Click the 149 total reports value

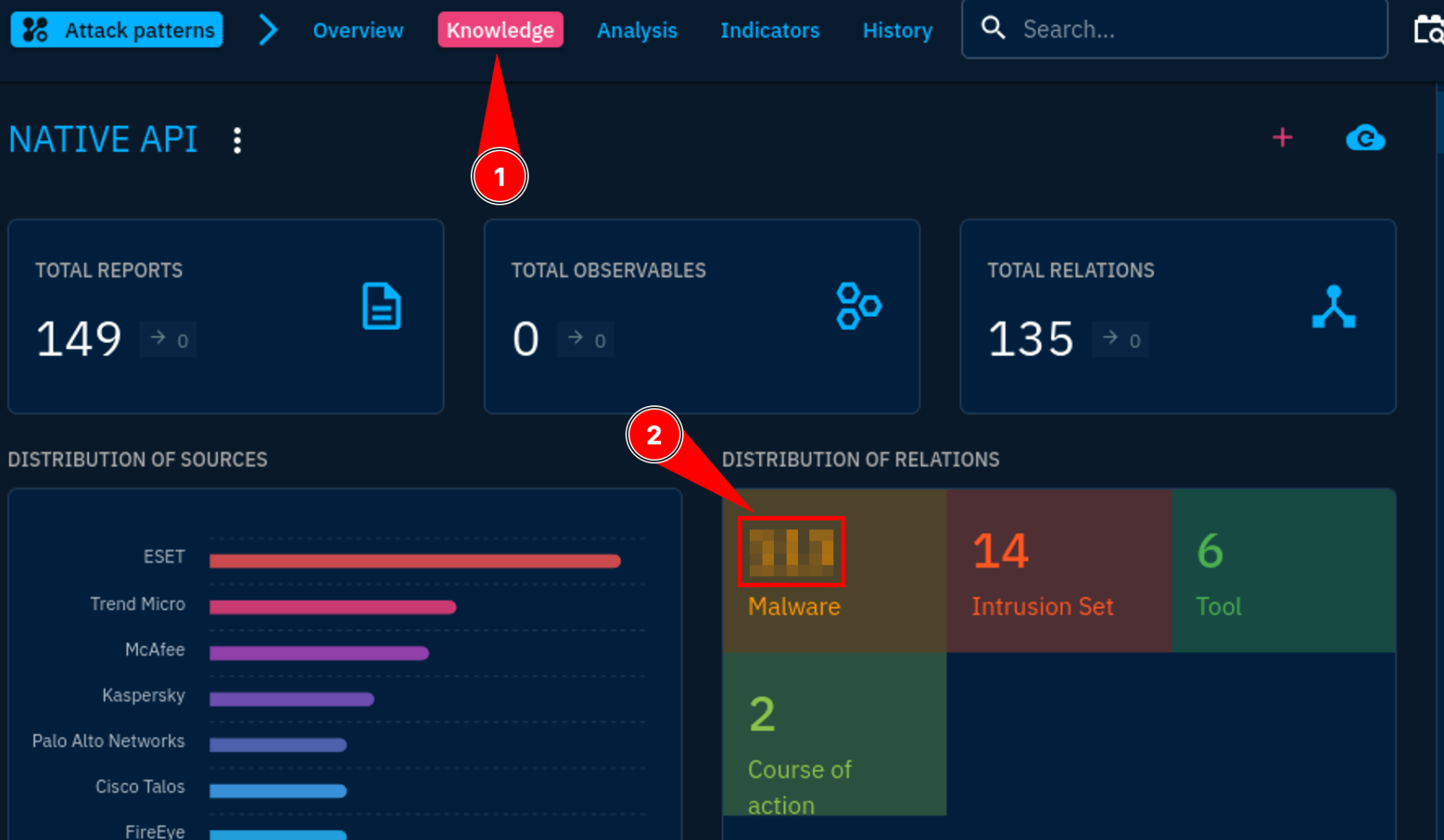79,338
